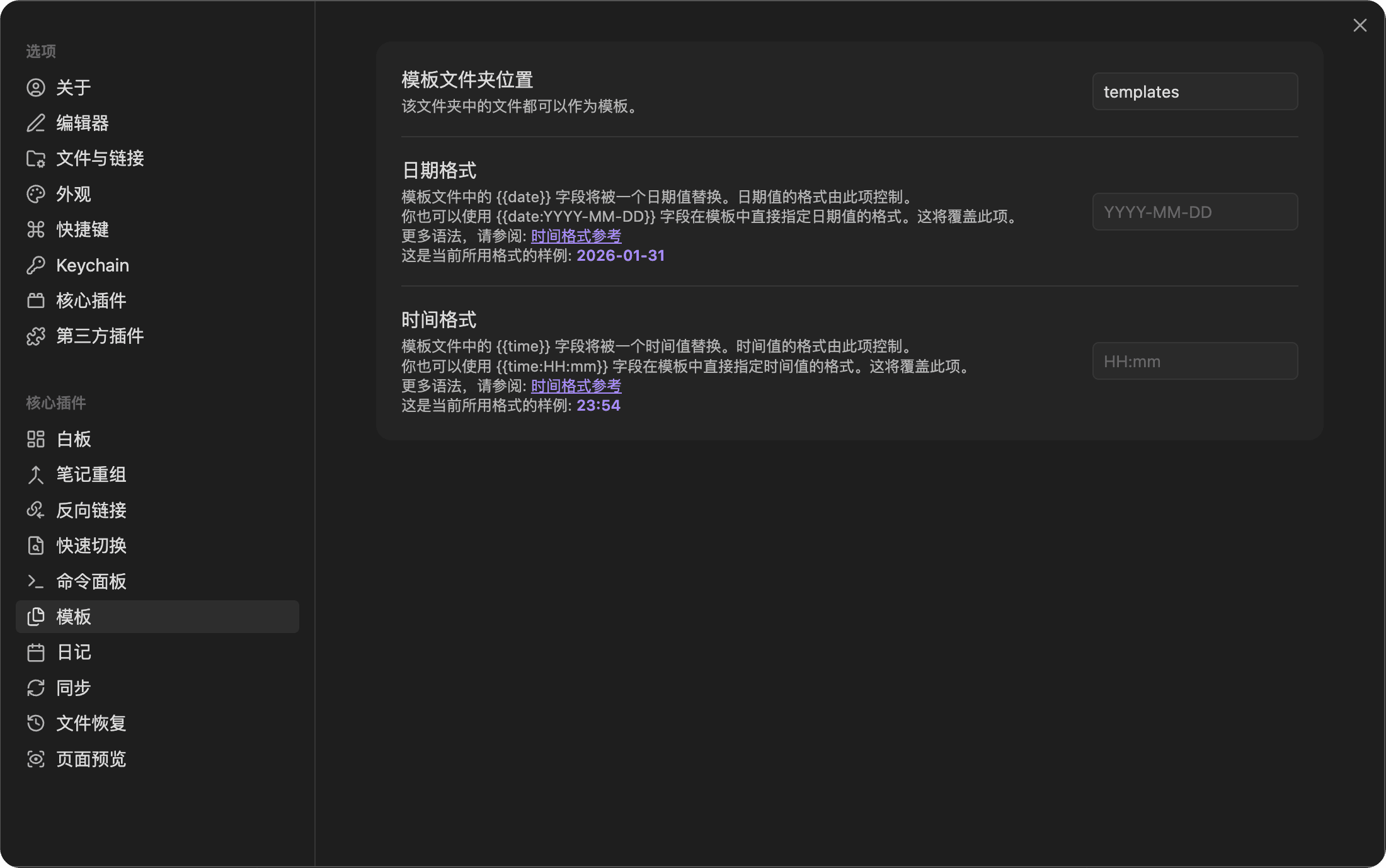Open the 页面预览 plugin settings

tap(91, 759)
